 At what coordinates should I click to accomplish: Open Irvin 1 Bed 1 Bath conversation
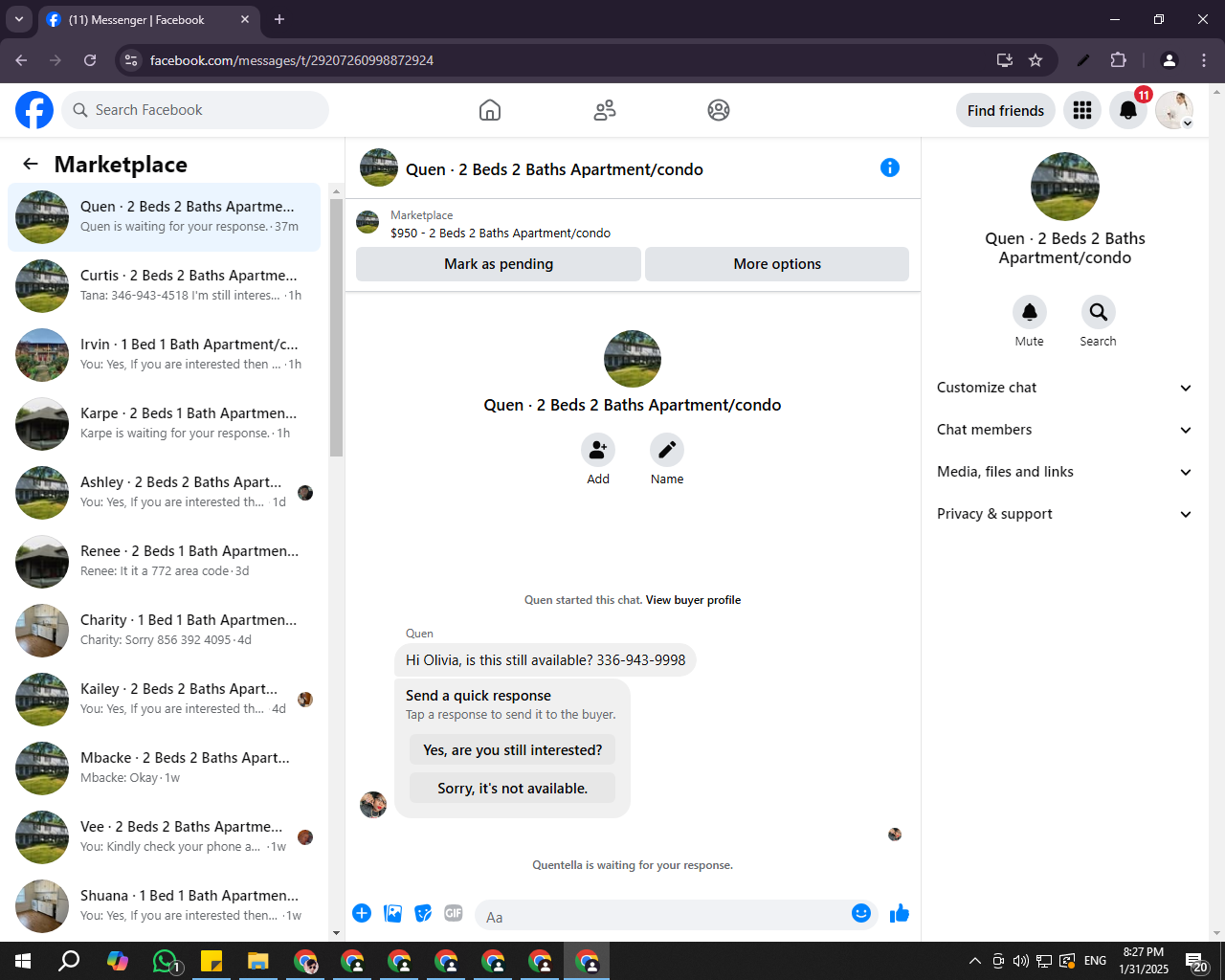coord(165,355)
